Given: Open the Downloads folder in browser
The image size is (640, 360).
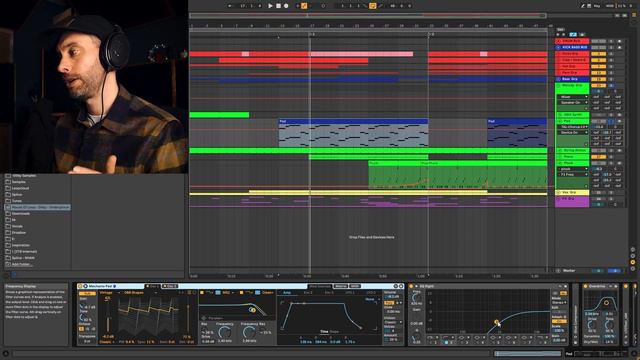Looking at the screenshot, I should coord(21,213).
